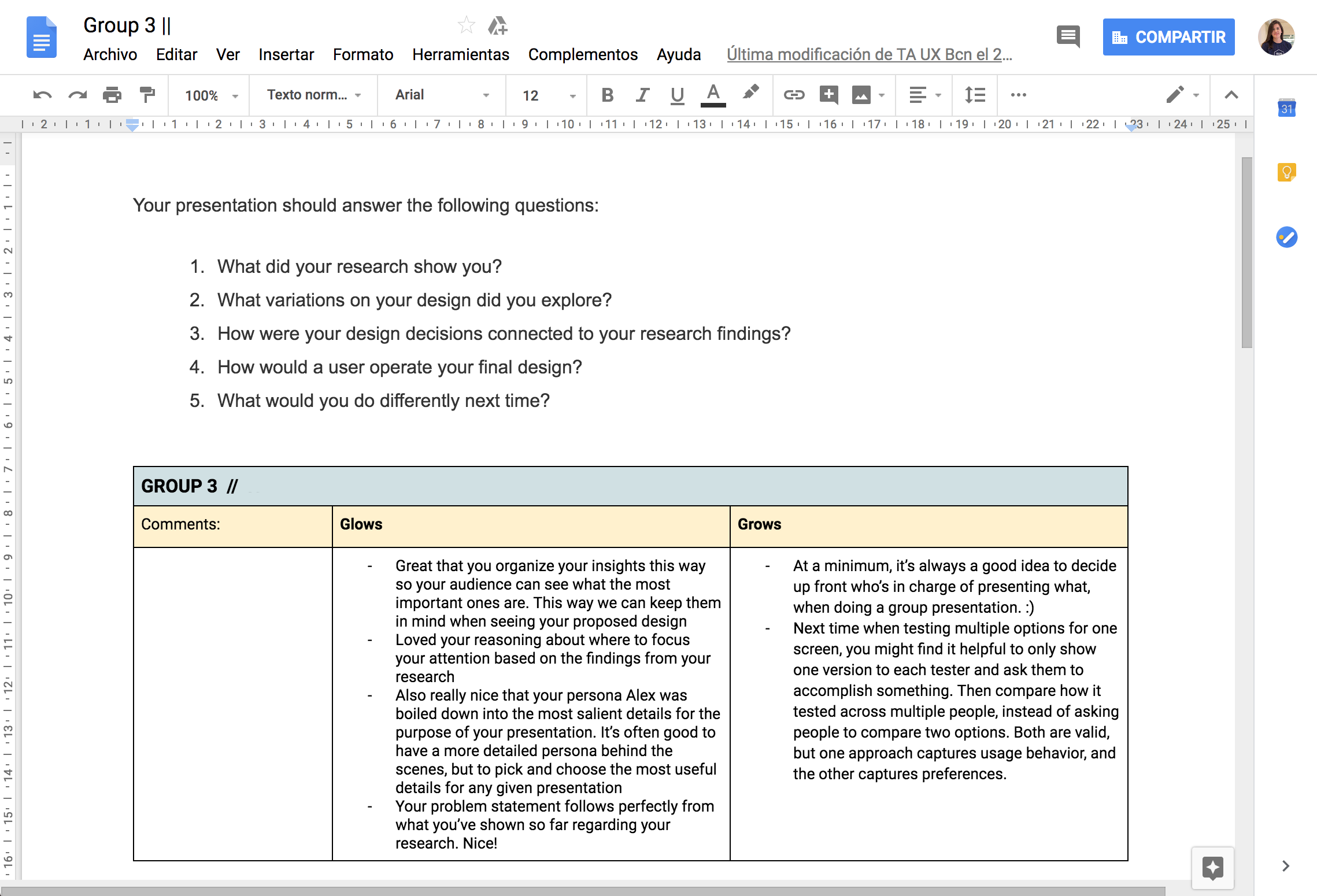The width and height of the screenshot is (1317, 896).
Task: Open the Herramientas menu
Action: pos(461,54)
